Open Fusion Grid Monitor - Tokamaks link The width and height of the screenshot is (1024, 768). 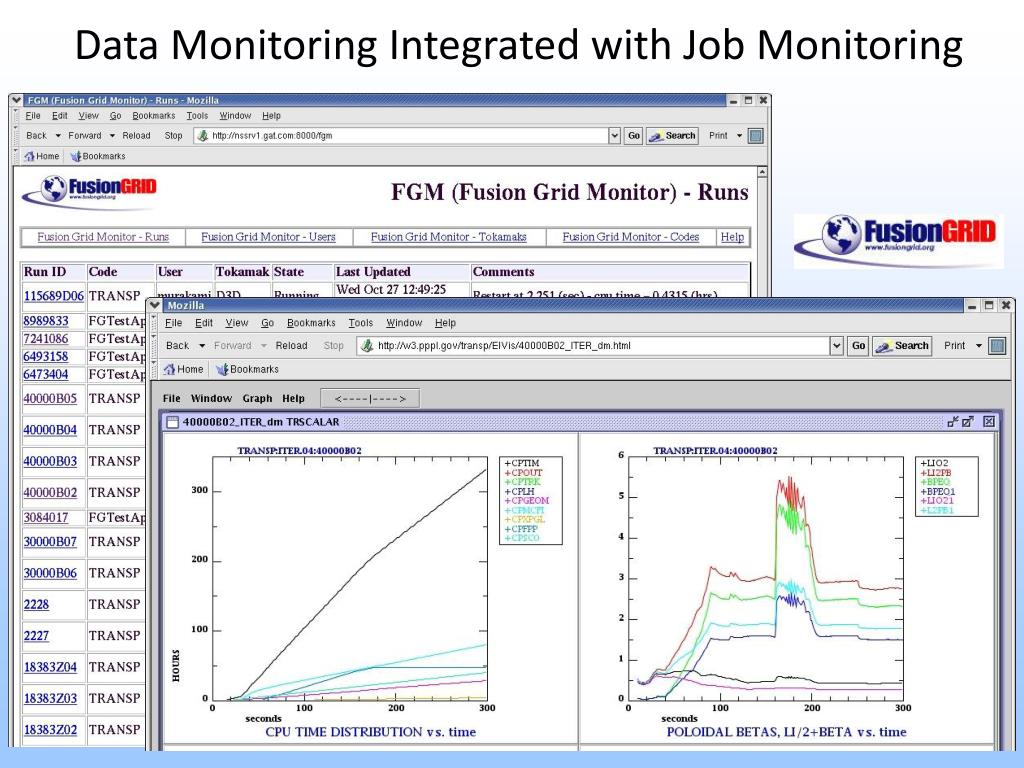[x=449, y=237]
